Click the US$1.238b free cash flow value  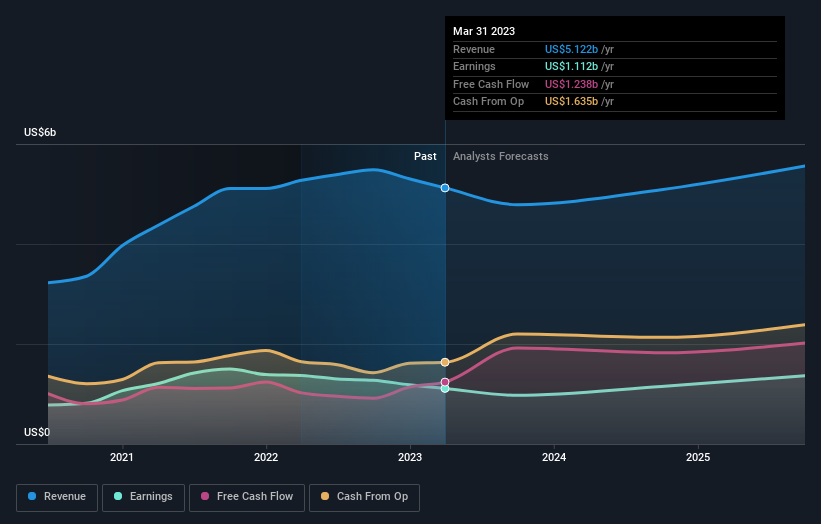(x=571, y=84)
